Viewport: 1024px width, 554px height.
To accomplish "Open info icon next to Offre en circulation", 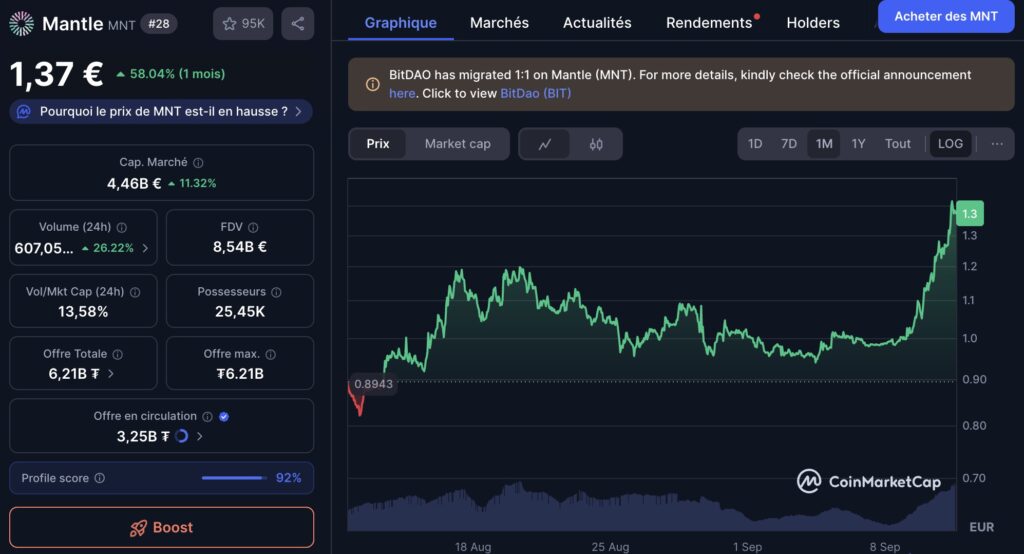I will (207, 416).
